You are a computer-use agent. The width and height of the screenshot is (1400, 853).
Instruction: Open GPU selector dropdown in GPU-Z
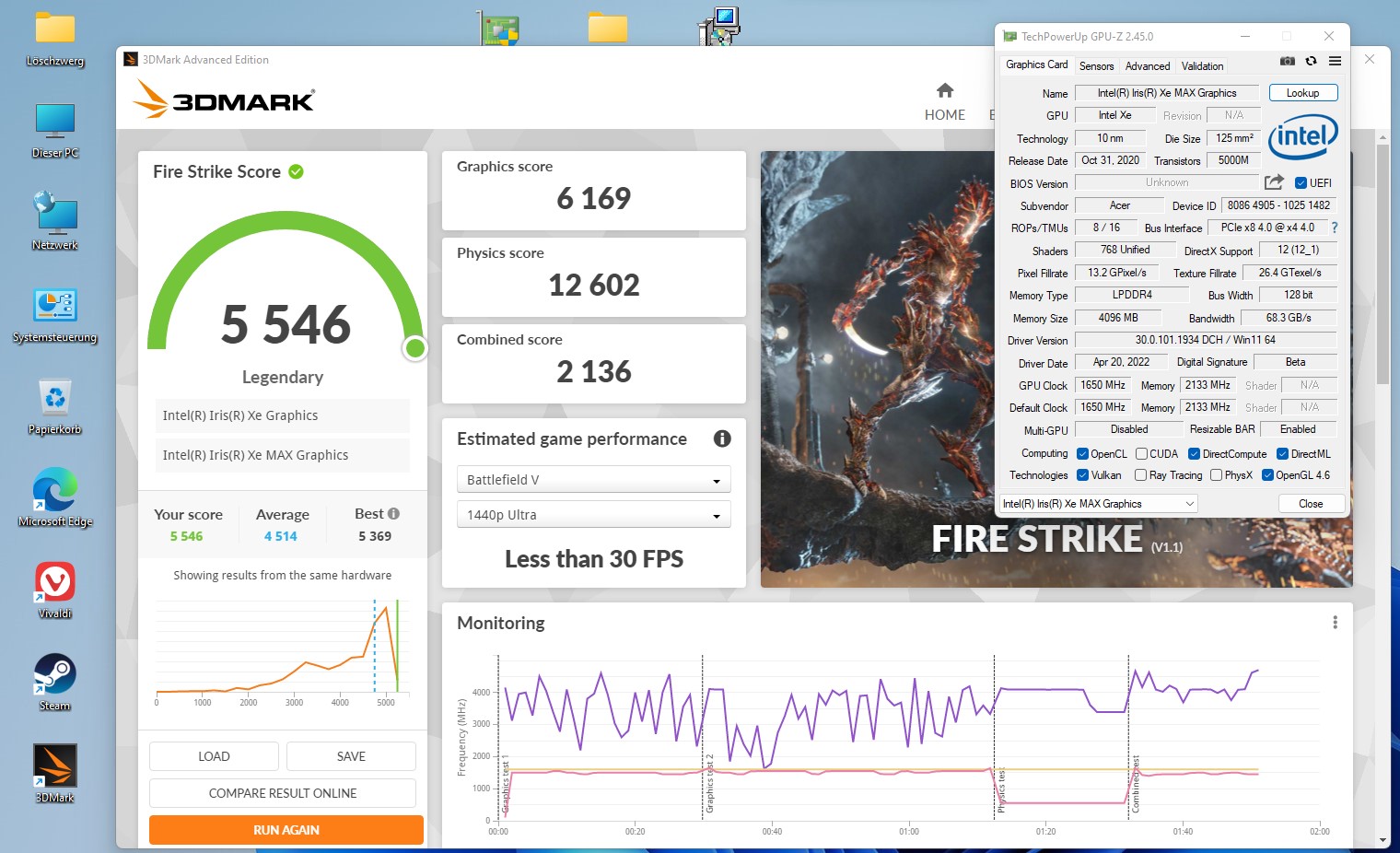click(1099, 504)
